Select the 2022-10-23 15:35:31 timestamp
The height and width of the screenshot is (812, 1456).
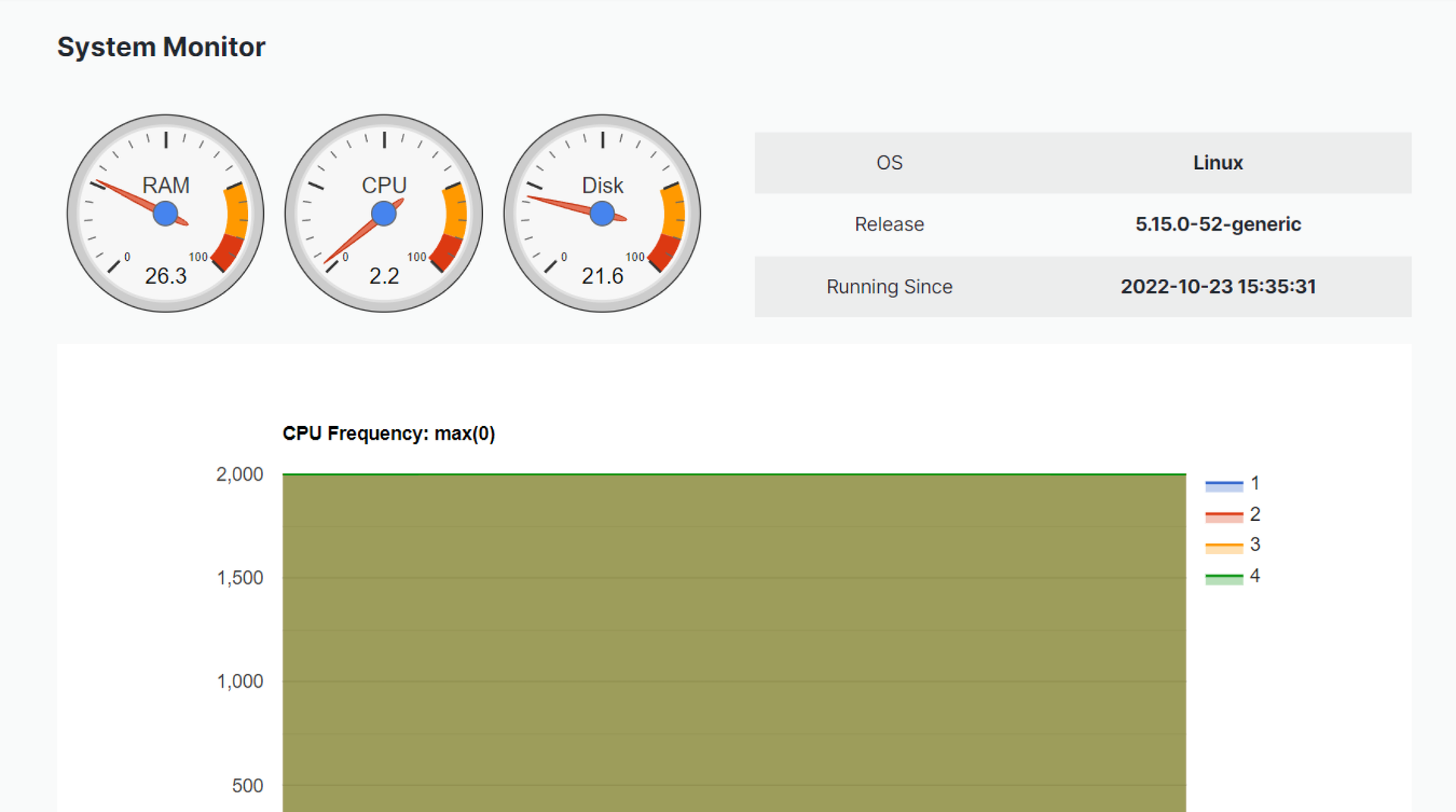tap(1217, 287)
